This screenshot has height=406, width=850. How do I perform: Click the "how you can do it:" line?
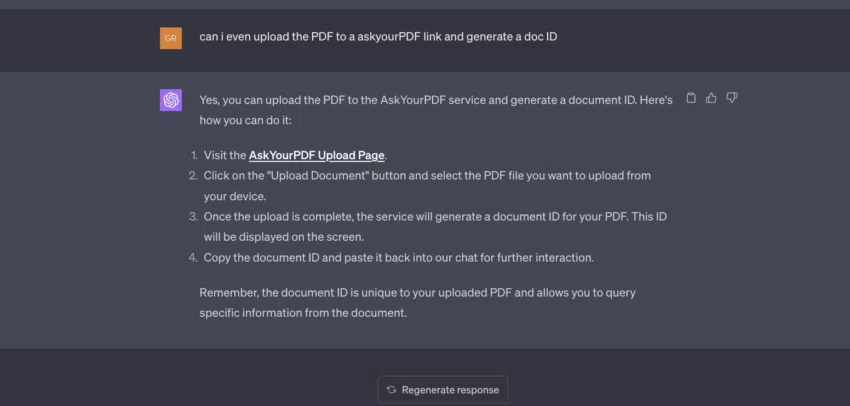[246, 120]
